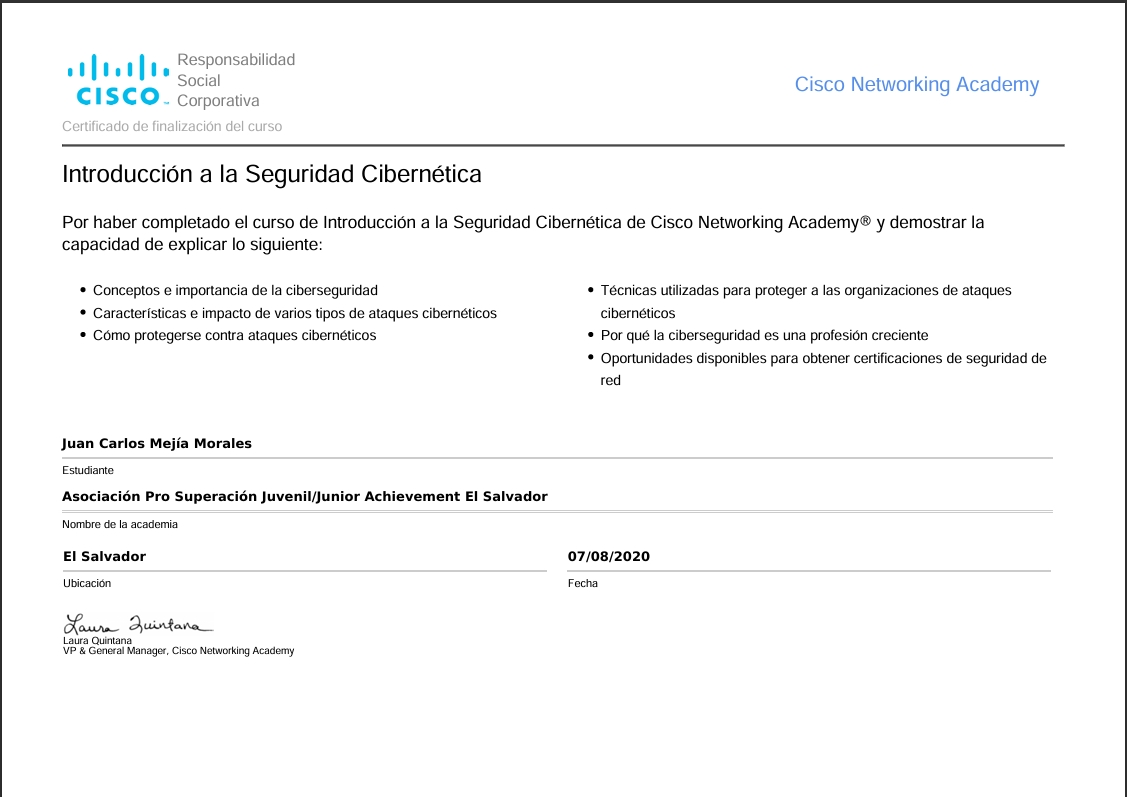Click "VP & General Manager, Cisco Networking Academy"
The height and width of the screenshot is (797, 1127).
[x=179, y=650]
